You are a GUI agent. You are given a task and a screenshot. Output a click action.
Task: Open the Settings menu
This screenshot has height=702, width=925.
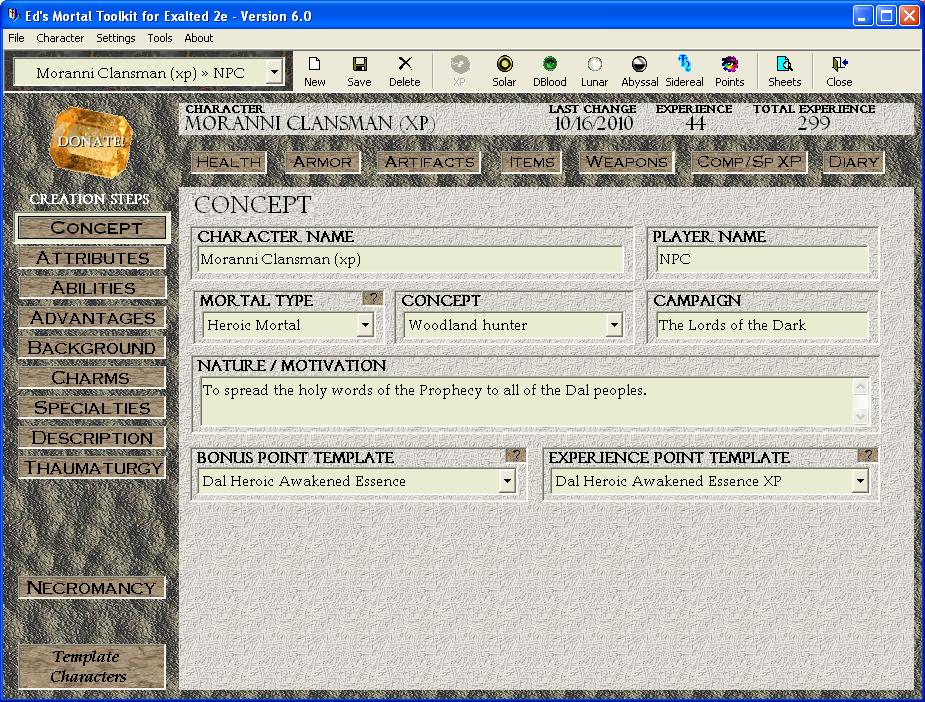pyautogui.click(x=116, y=38)
